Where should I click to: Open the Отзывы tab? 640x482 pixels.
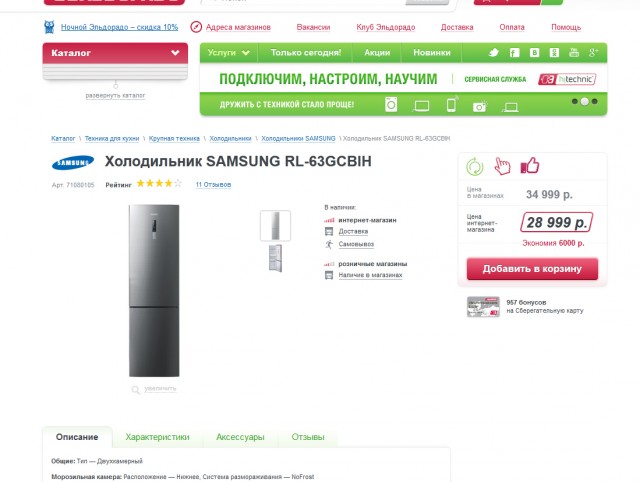(x=308, y=438)
